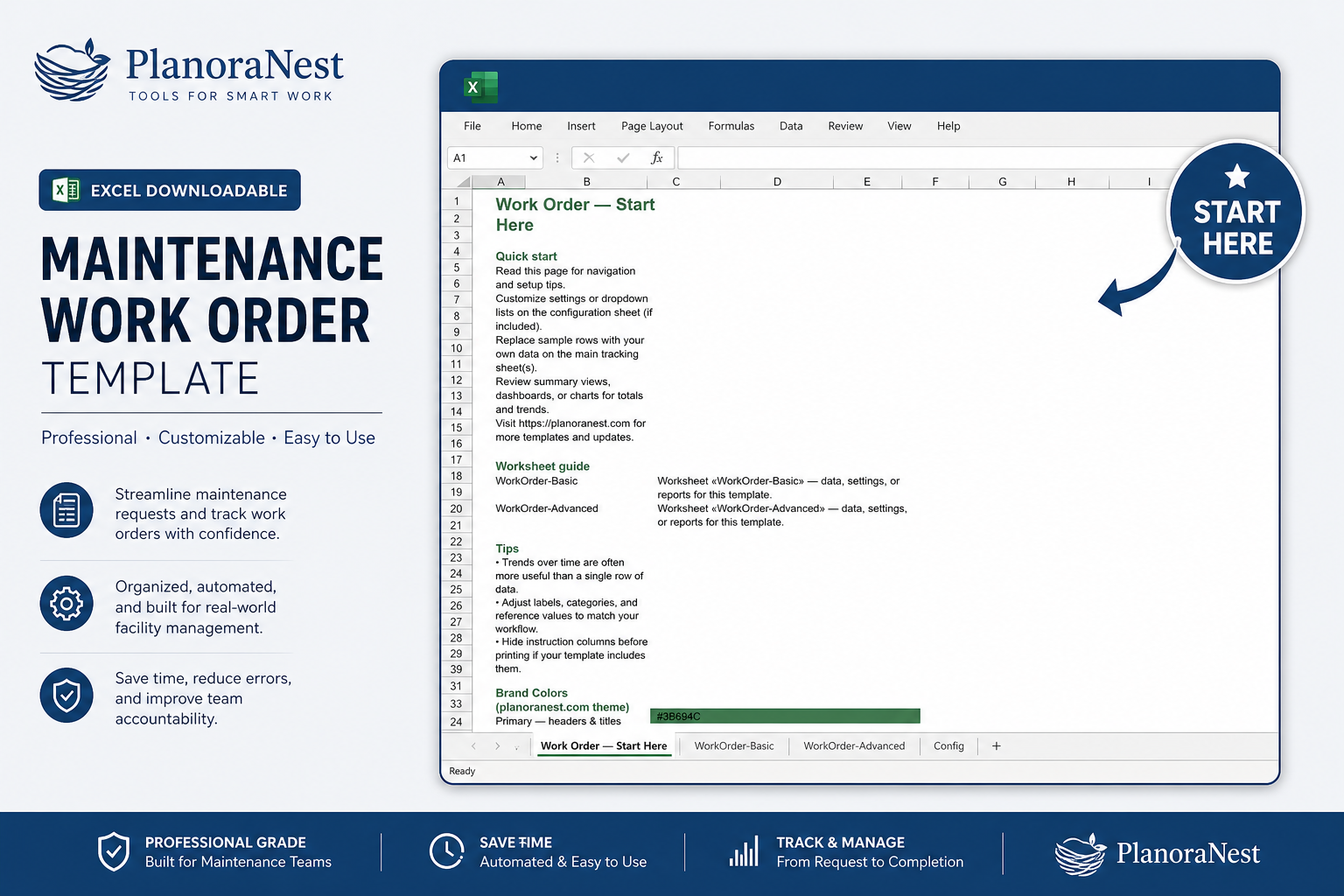The height and width of the screenshot is (896, 1344).
Task: Select column D header
Action: point(777,182)
